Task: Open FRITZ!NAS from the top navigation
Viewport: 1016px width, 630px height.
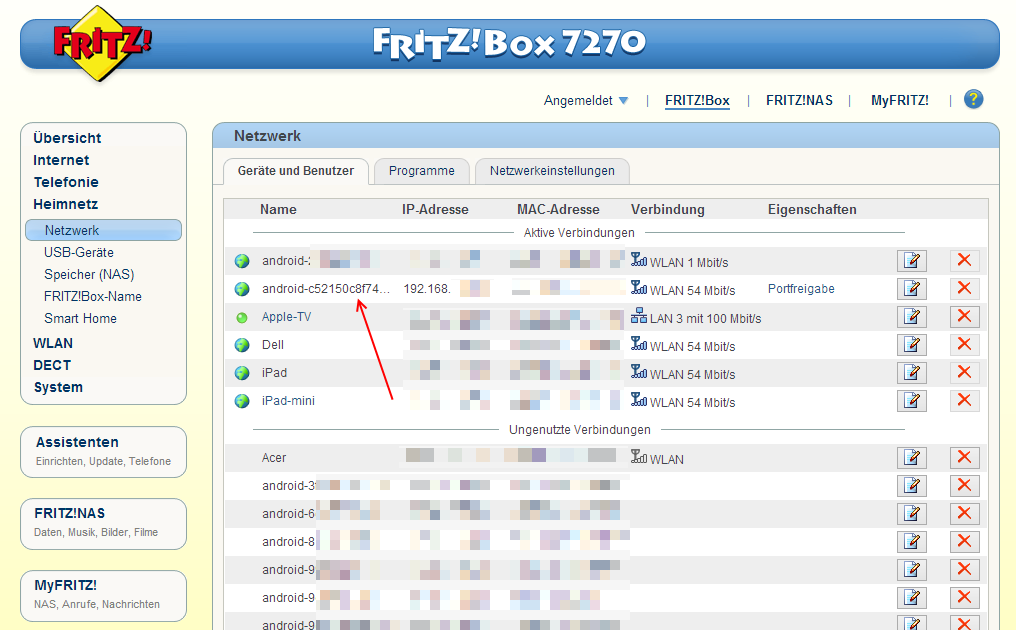Action: pyautogui.click(x=799, y=100)
